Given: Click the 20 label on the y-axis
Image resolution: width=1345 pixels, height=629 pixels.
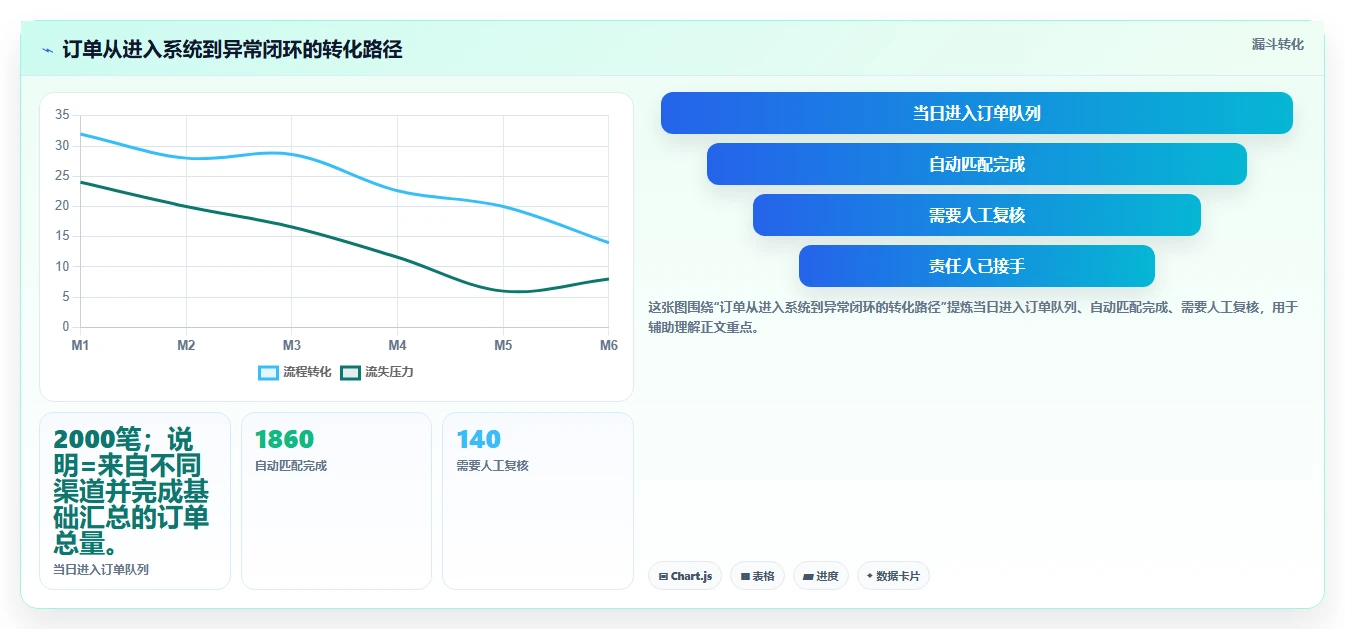Looking at the screenshot, I should (x=62, y=206).
